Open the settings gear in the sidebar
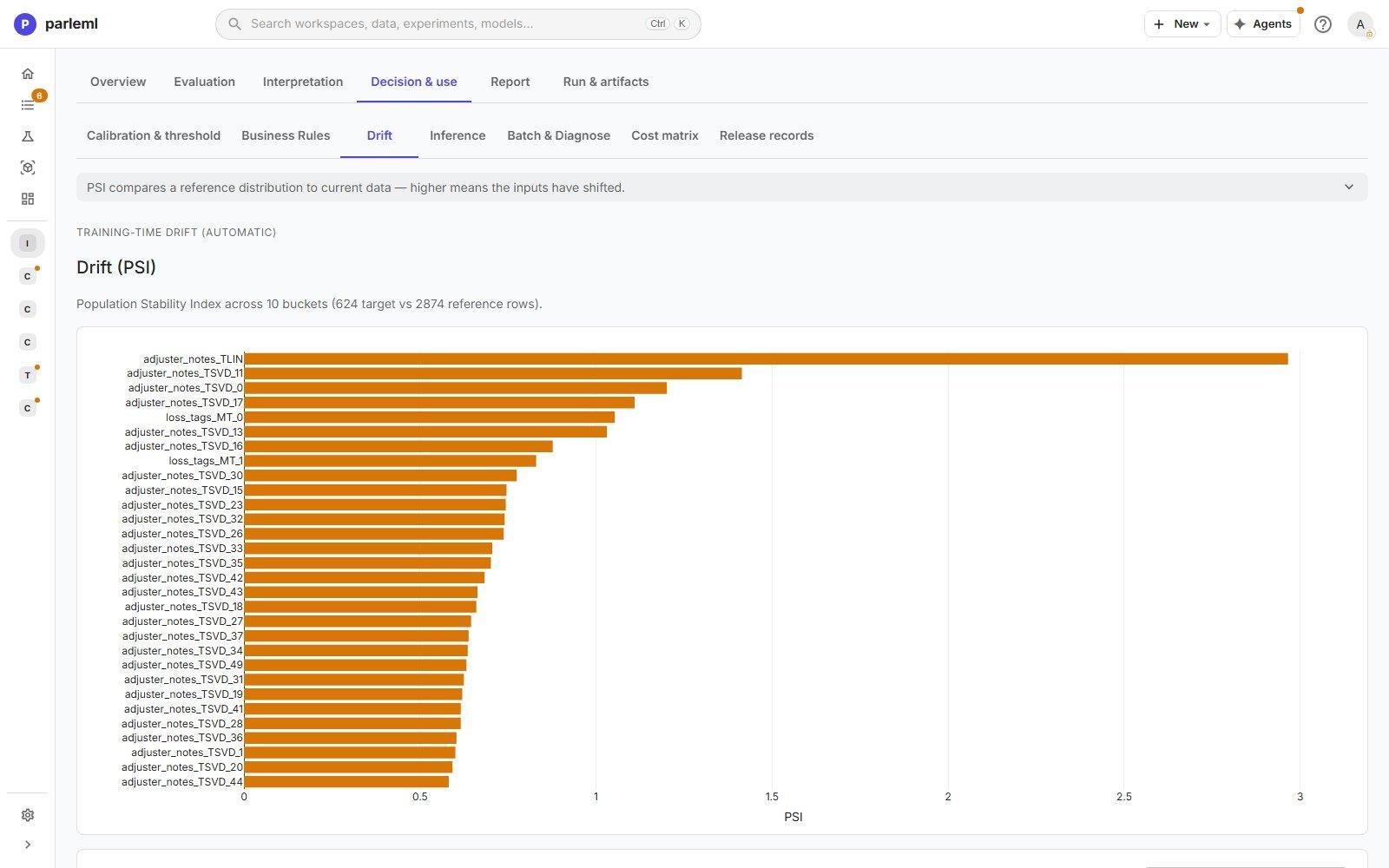The width and height of the screenshot is (1389, 868). (x=28, y=815)
